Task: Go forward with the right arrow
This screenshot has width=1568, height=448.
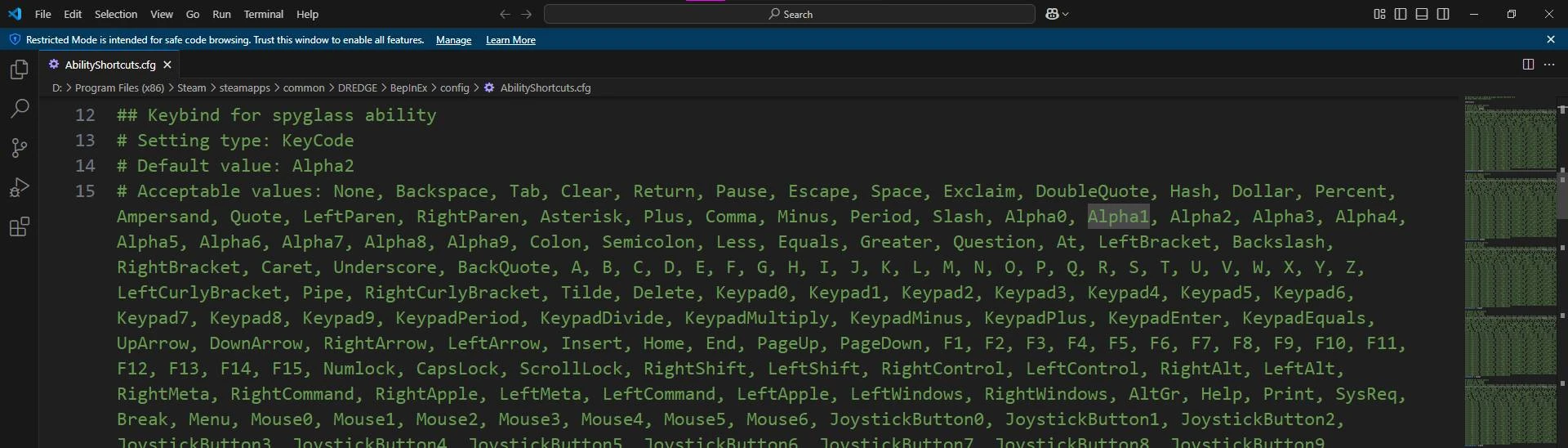Action: 527,14
